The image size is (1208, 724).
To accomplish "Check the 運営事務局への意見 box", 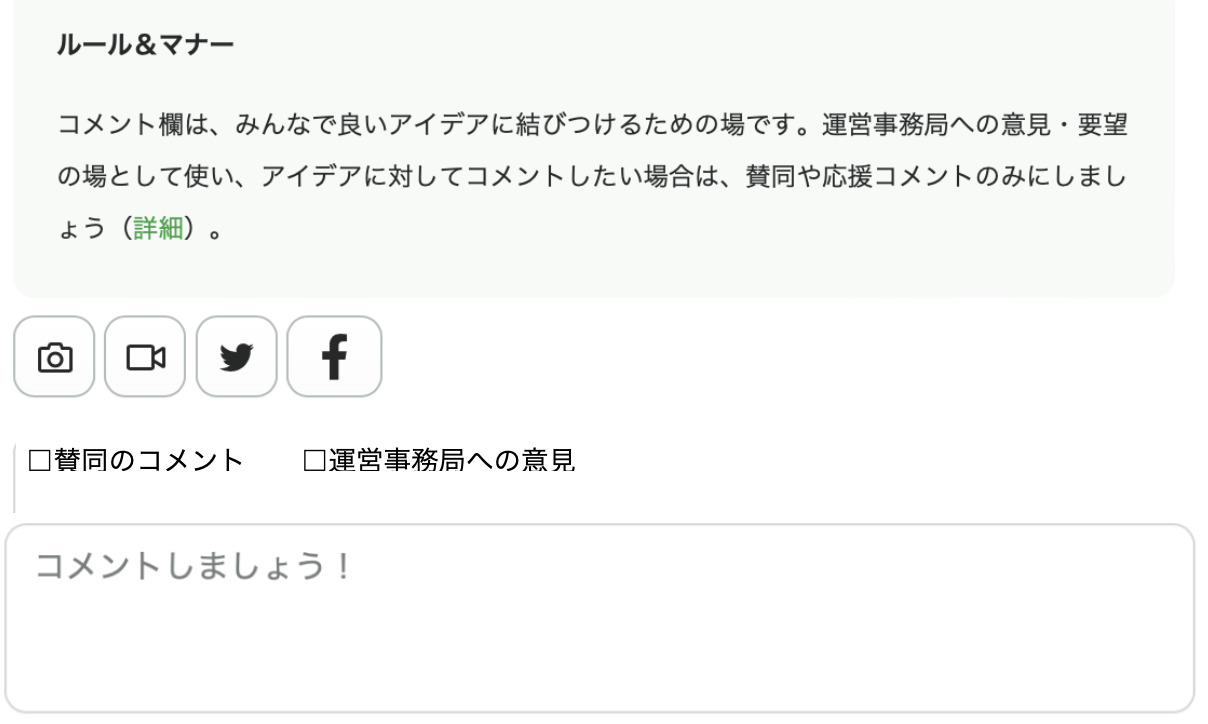I will coord(315,461).
